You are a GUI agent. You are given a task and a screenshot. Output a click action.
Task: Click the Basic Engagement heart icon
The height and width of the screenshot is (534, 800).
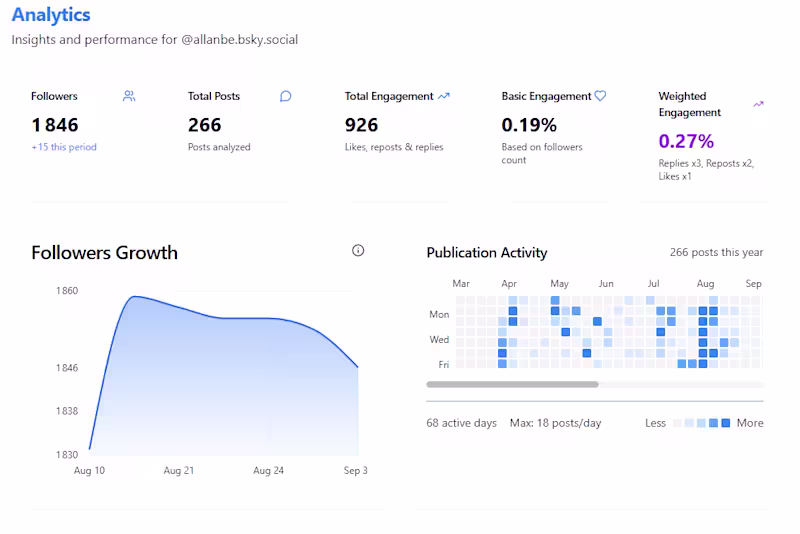click(601, 96)
